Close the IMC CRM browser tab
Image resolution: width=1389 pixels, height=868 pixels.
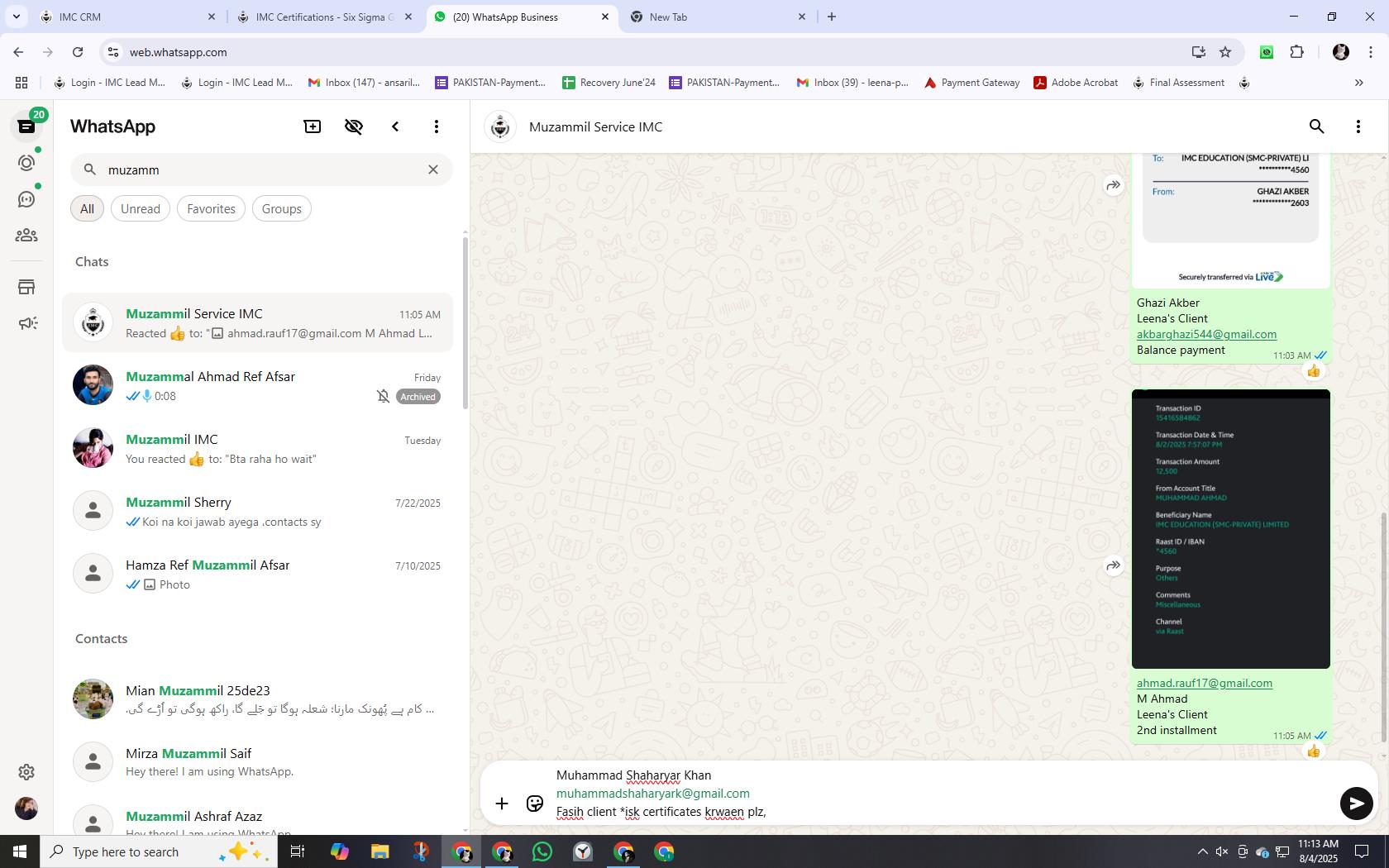[x=212, y=17]
